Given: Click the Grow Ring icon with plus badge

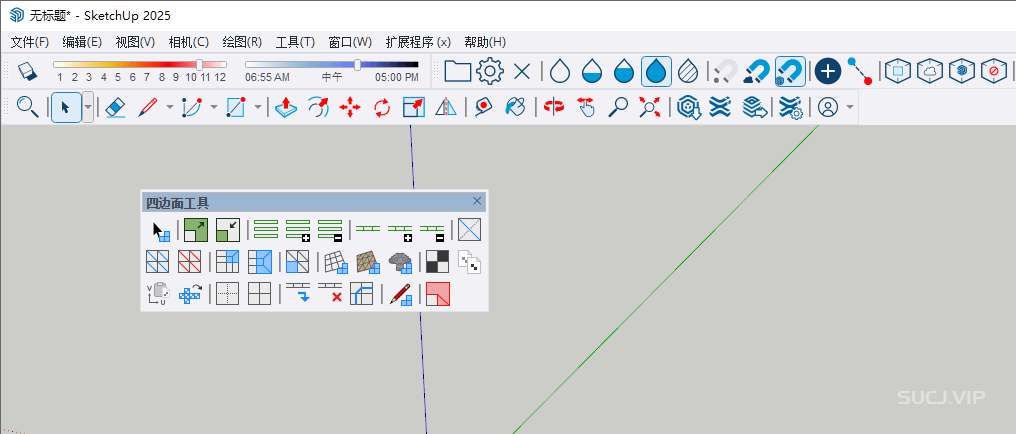Looking at the screenshot, I should 298,230.
